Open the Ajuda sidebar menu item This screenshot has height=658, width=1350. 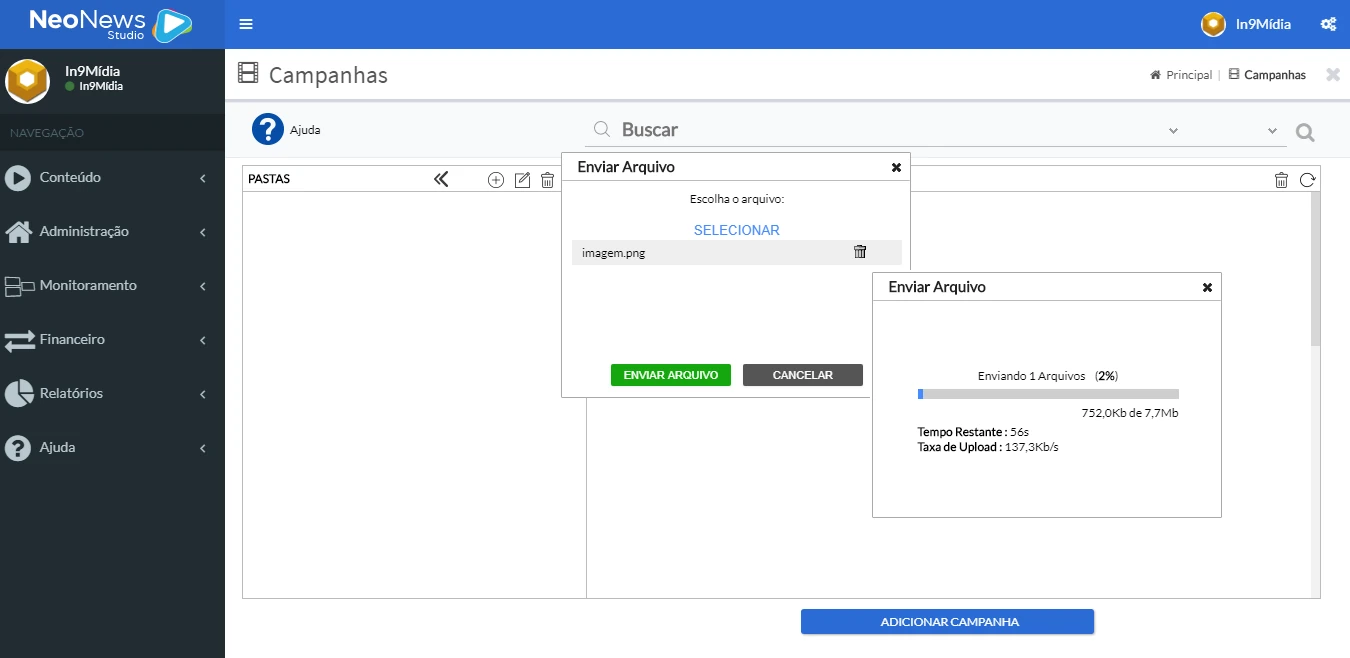112,448
